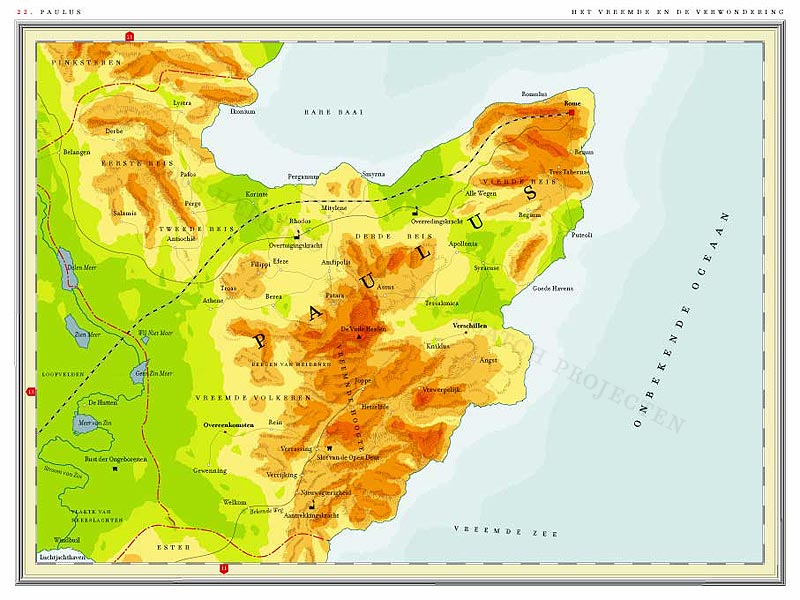Click the symbol below Rust der Ongeborenen
This screenshot has height=600, width=800.
116,468
